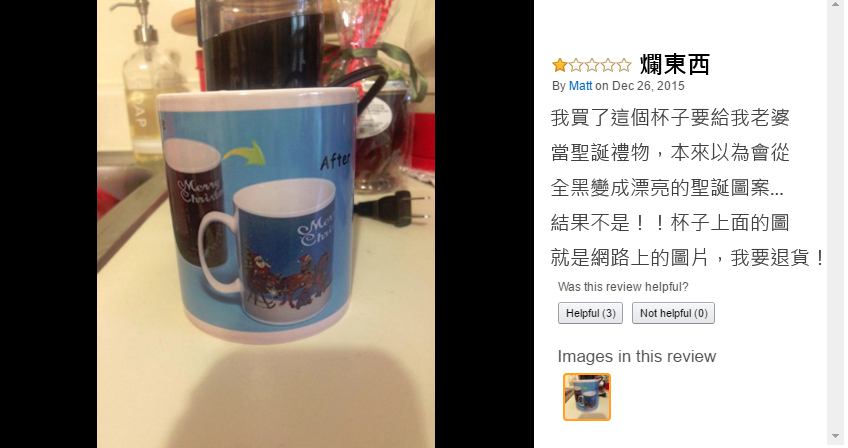Click the filled gold first star
Screen dimensions: 848x448
click(x=560, y=65)
